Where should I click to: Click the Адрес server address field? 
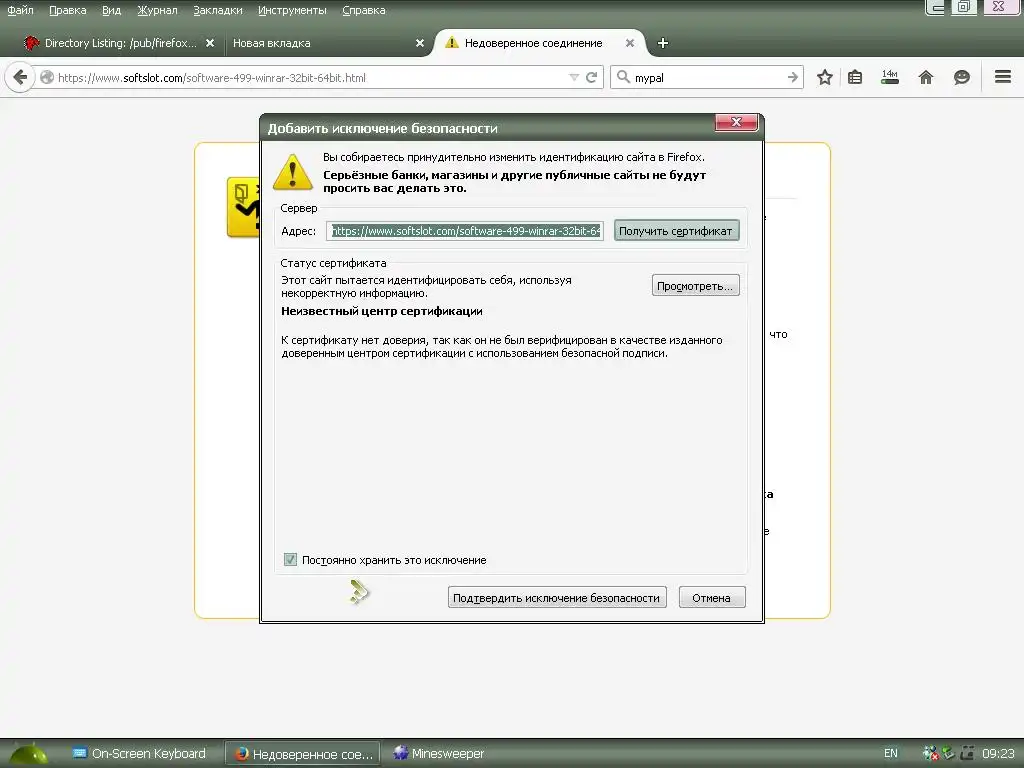pos(465,231)
